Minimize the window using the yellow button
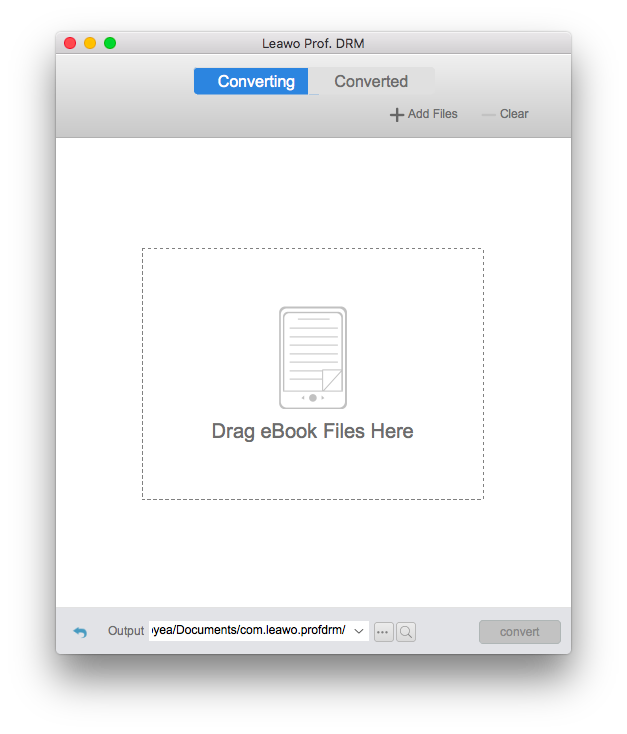This screenshot has height=734, width=627. (x=90, y=43)
